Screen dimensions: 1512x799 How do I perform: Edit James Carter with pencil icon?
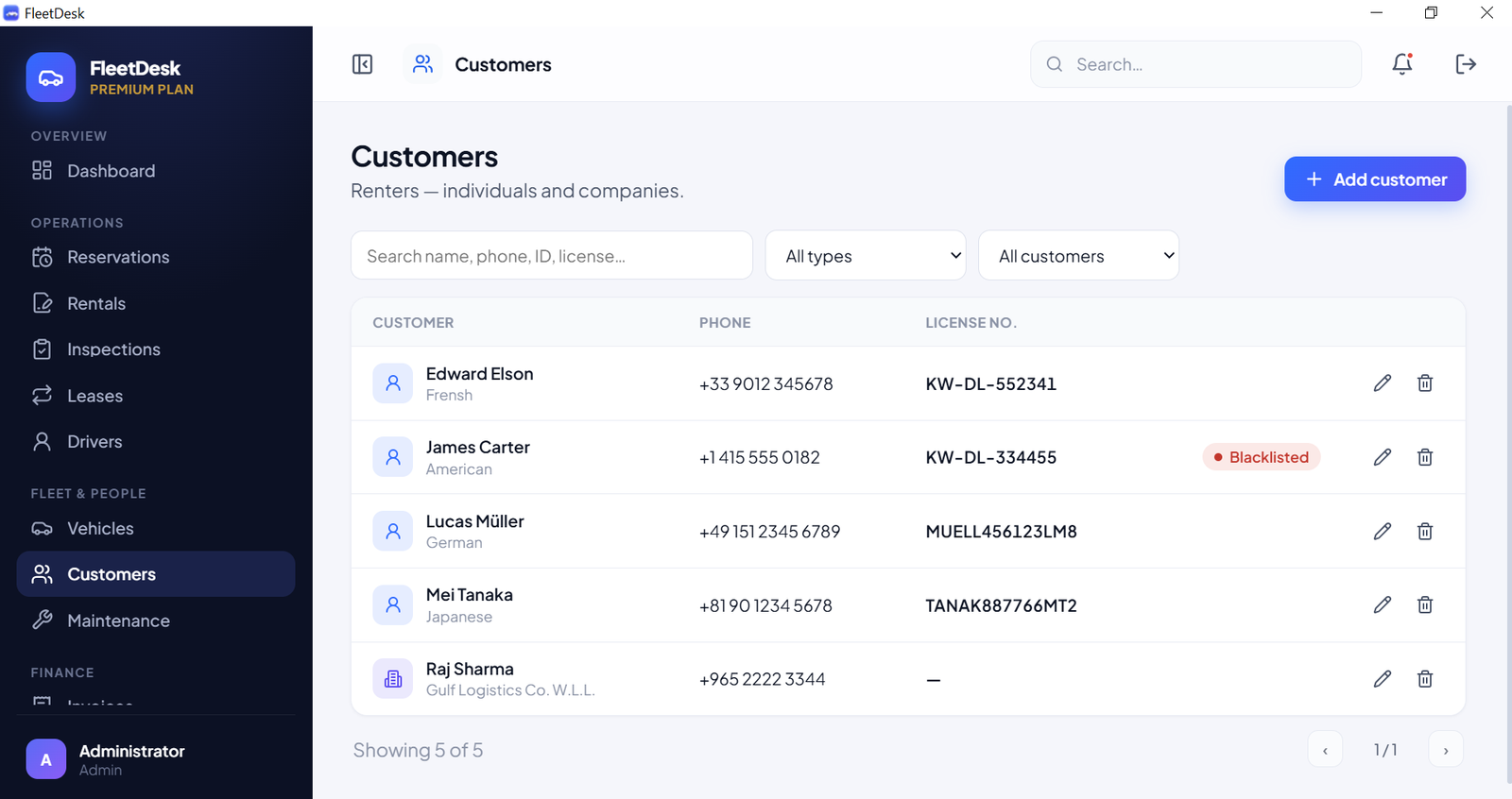pos(1383,457)
